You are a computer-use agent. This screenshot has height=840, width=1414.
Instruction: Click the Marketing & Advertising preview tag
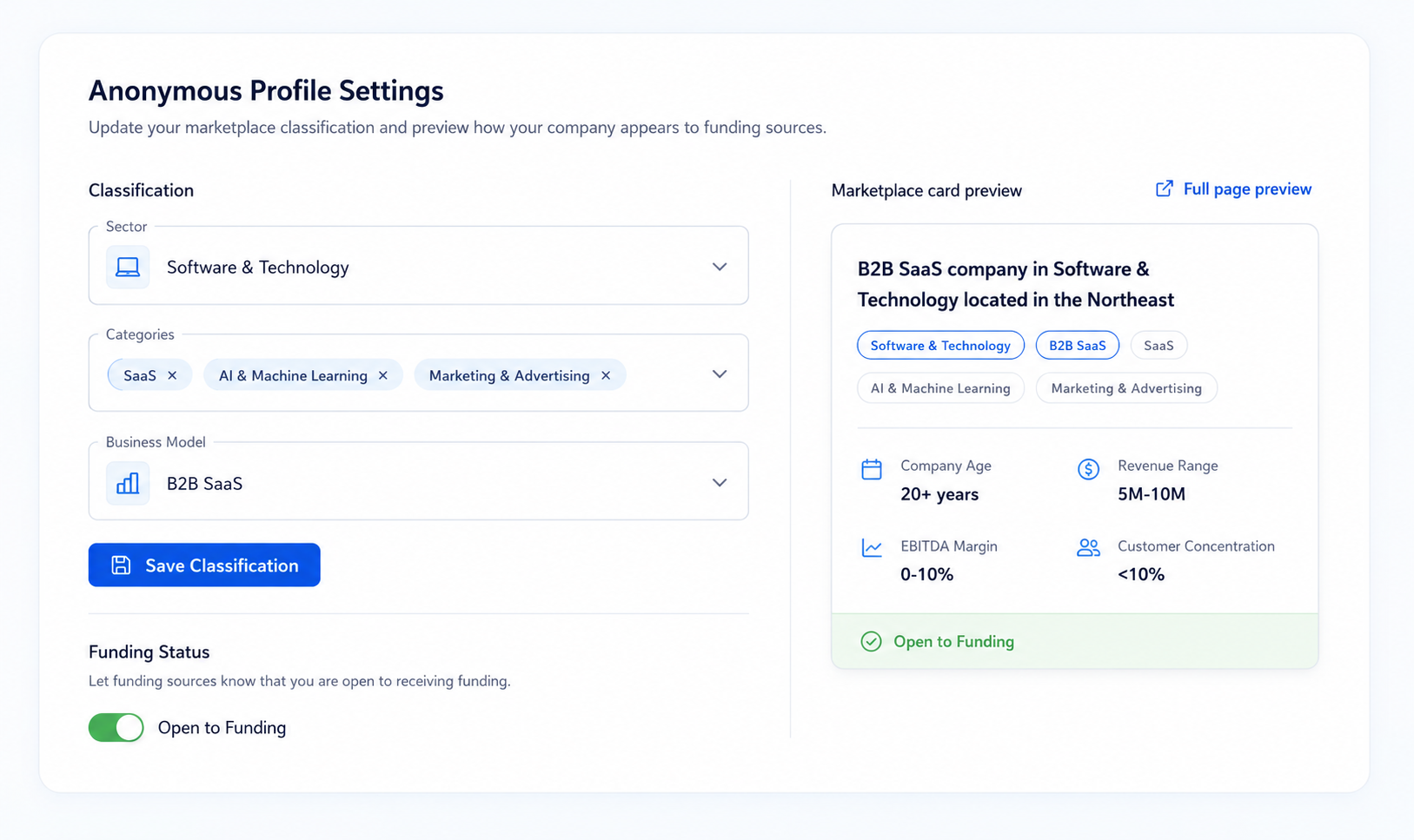click(x=1126, y=388)
